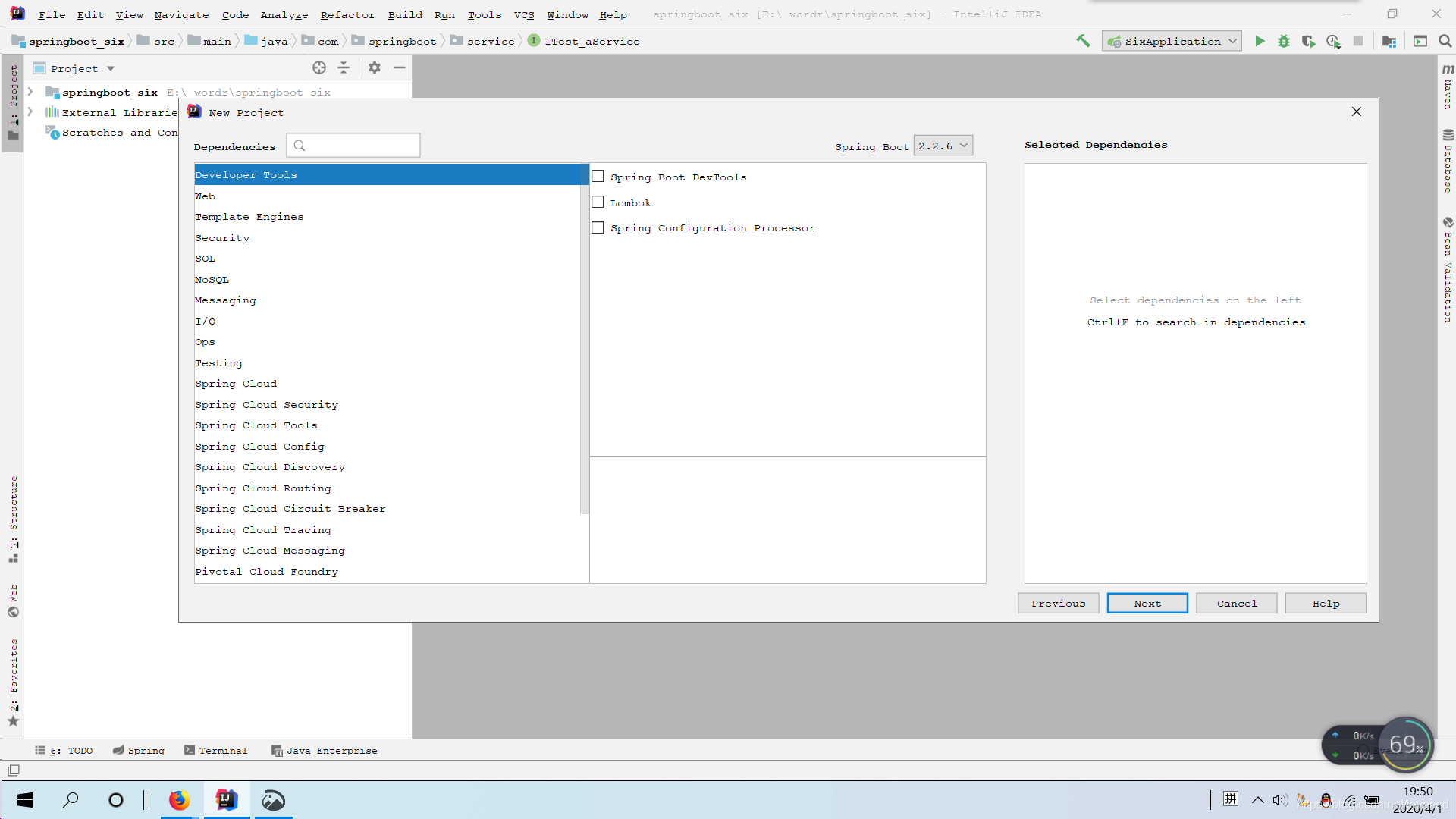The height and width of the screenshot is (819, 1456).
Task: Click the Build project hammer icon
Action: (1083, 41)
